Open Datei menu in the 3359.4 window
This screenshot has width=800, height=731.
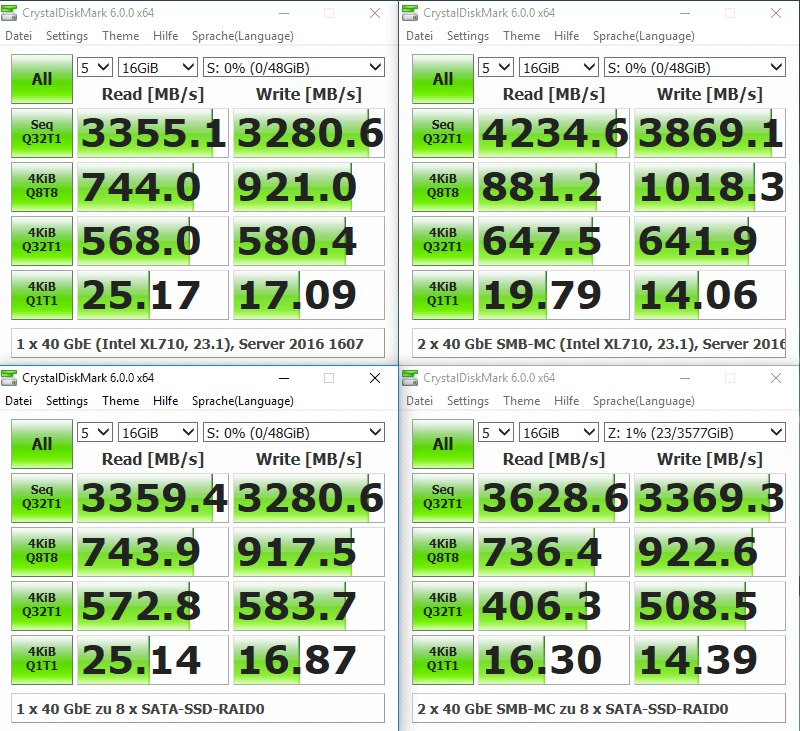click(18, 401)
